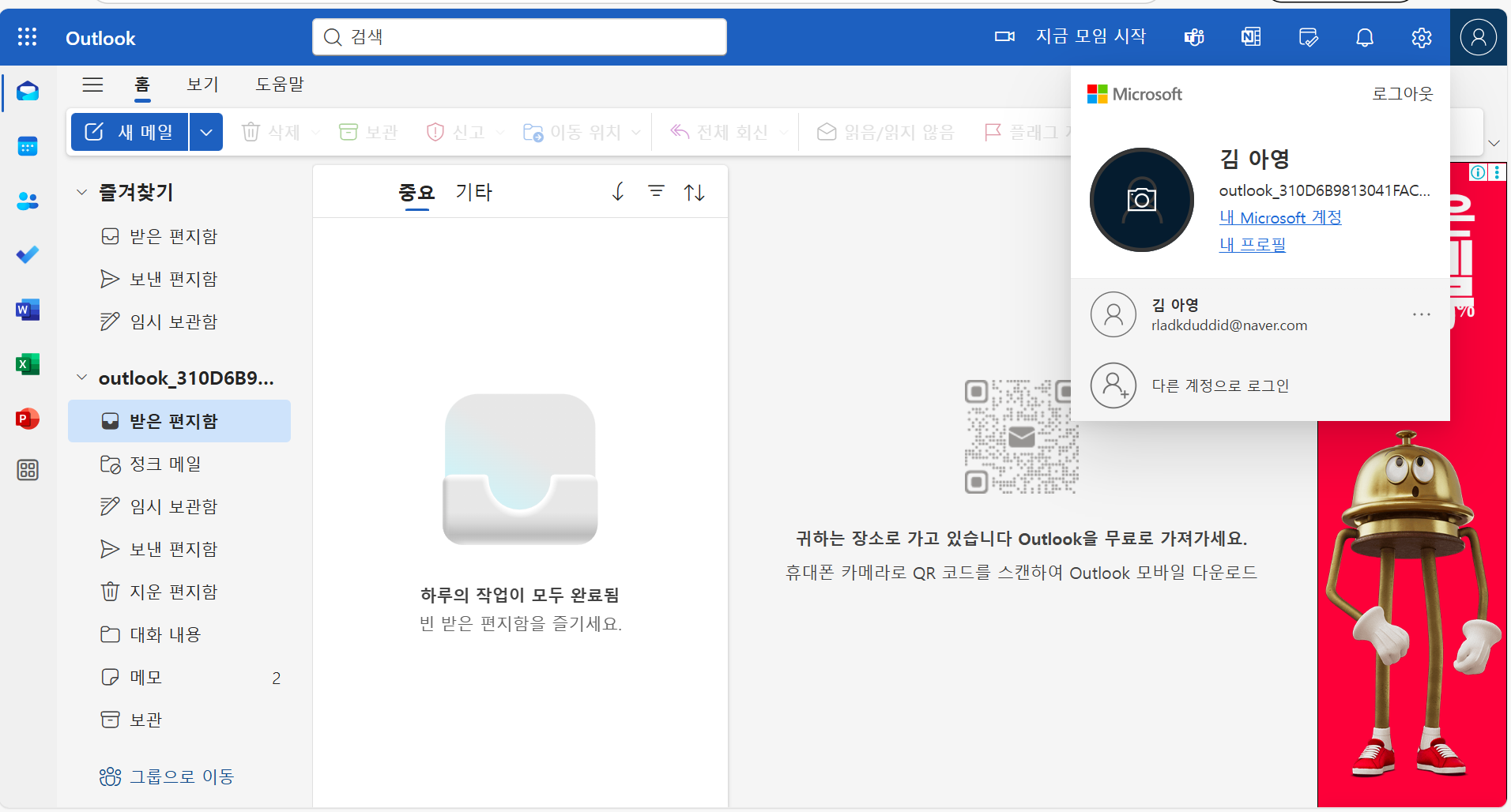Open Mail in the left app rail

(28, 92)
